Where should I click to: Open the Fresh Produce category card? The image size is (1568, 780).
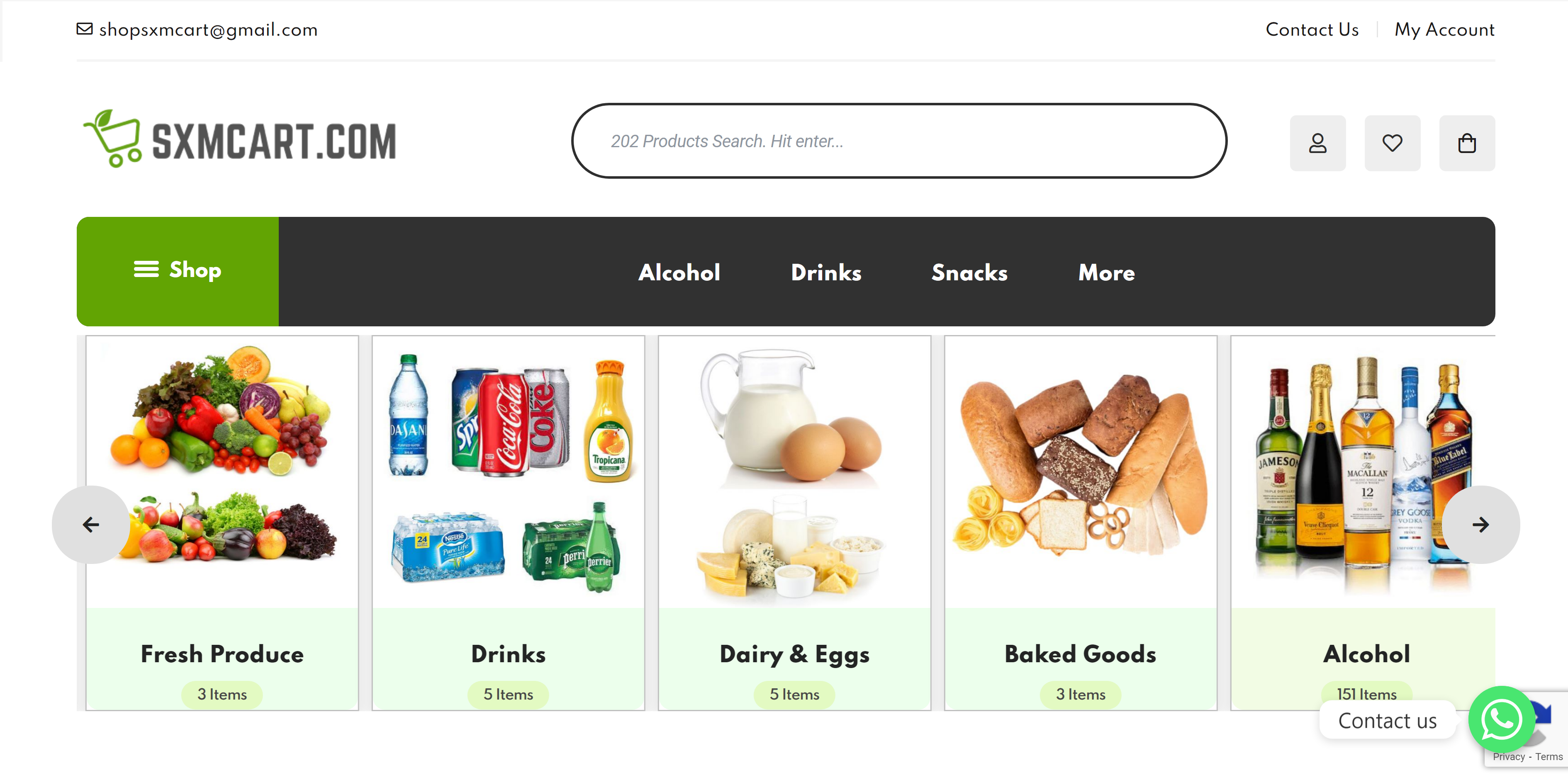(x=222, y=522)
